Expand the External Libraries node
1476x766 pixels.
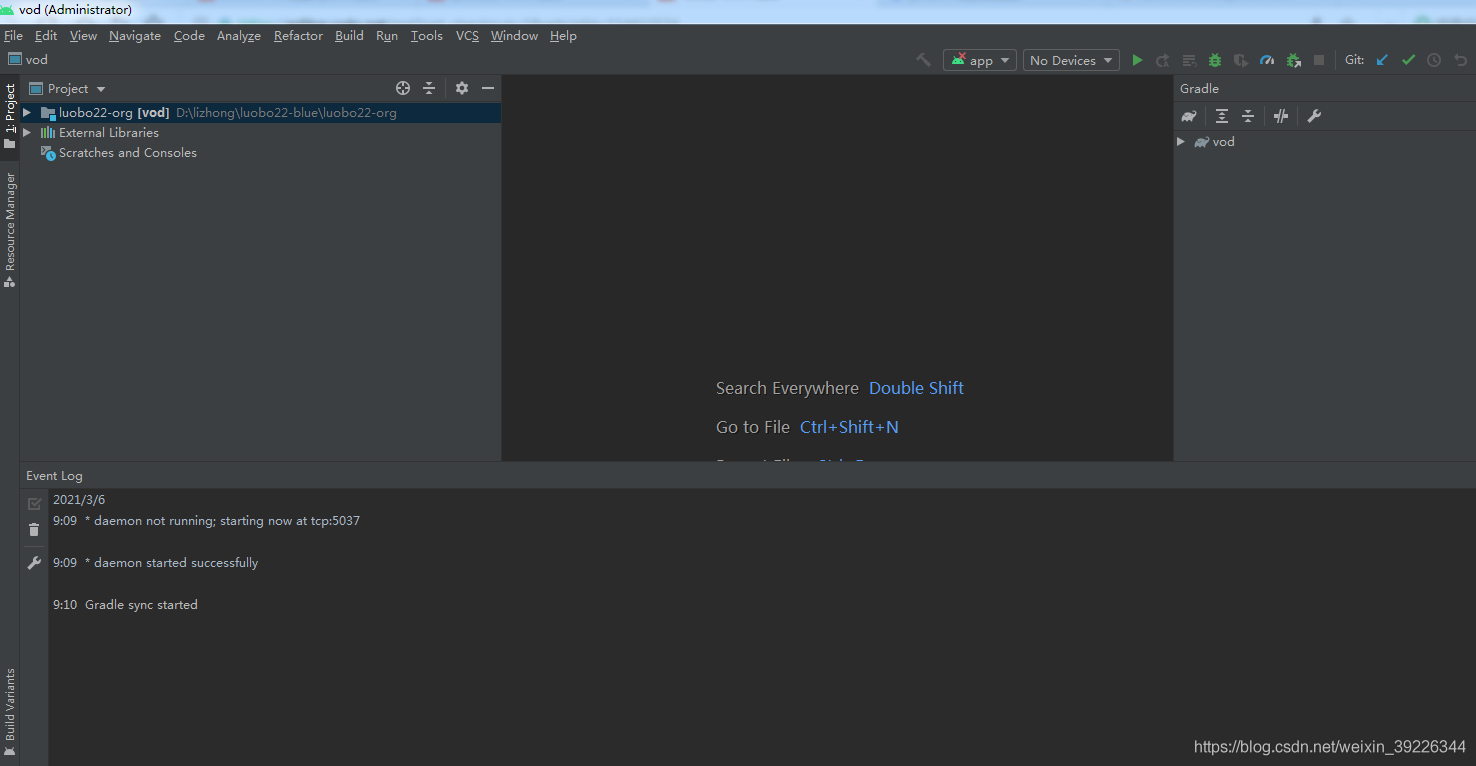click(x=27, y=133)
